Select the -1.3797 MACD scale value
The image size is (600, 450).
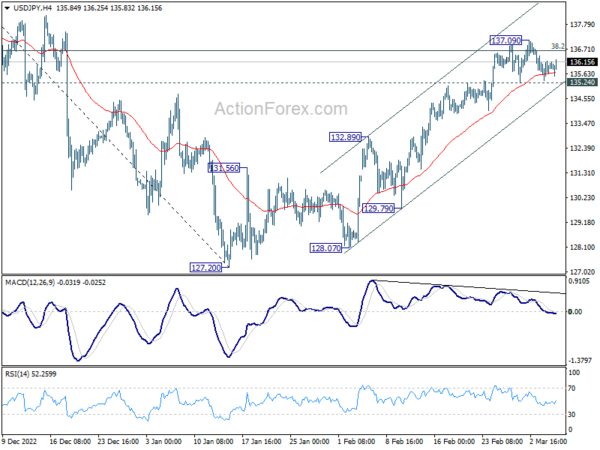pos(580,360)
